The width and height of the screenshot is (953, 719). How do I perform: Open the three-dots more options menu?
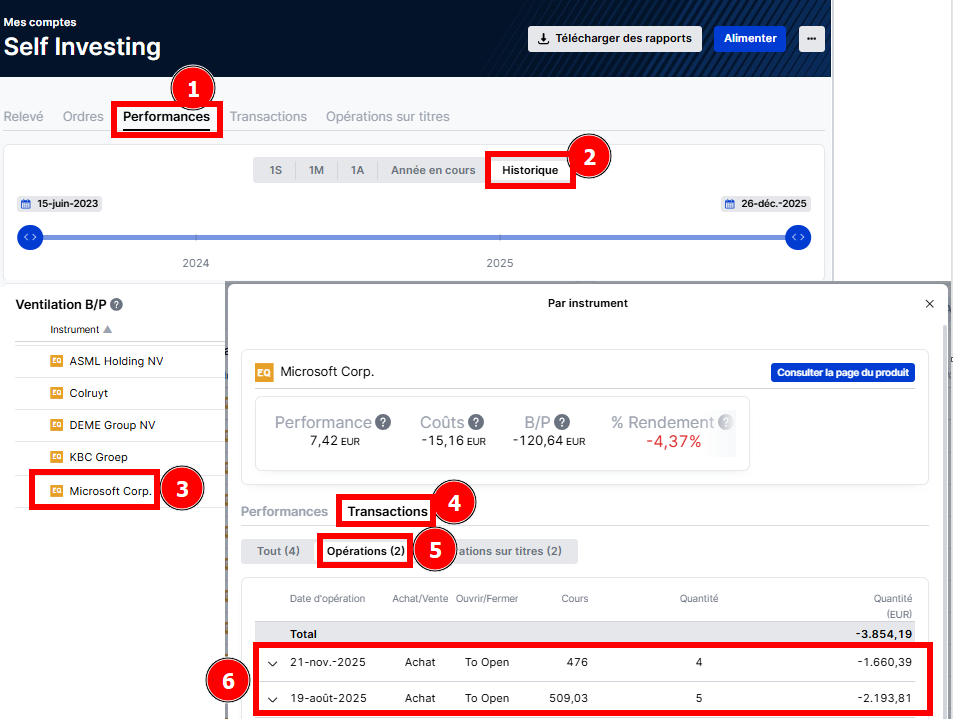811,39
